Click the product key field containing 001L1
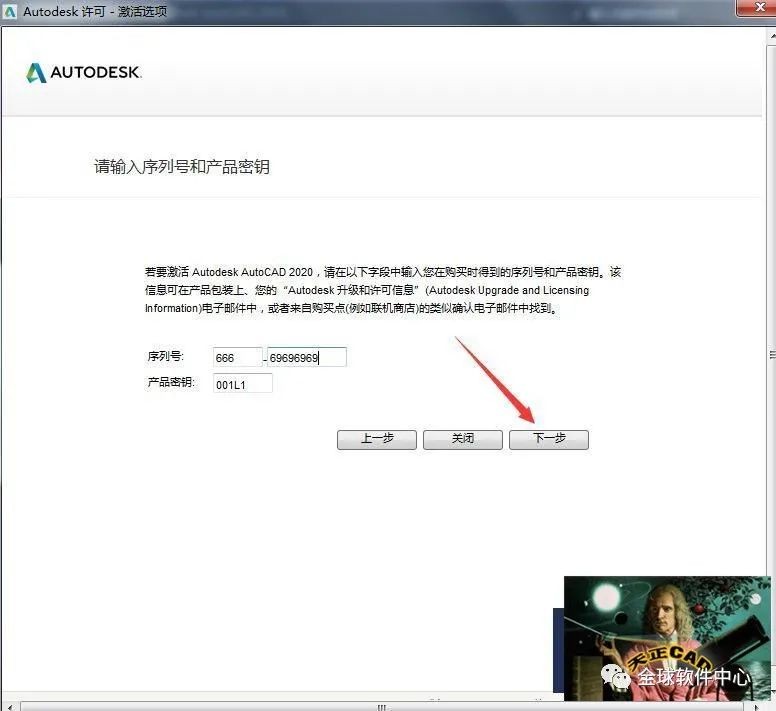 tap(242, 383)
